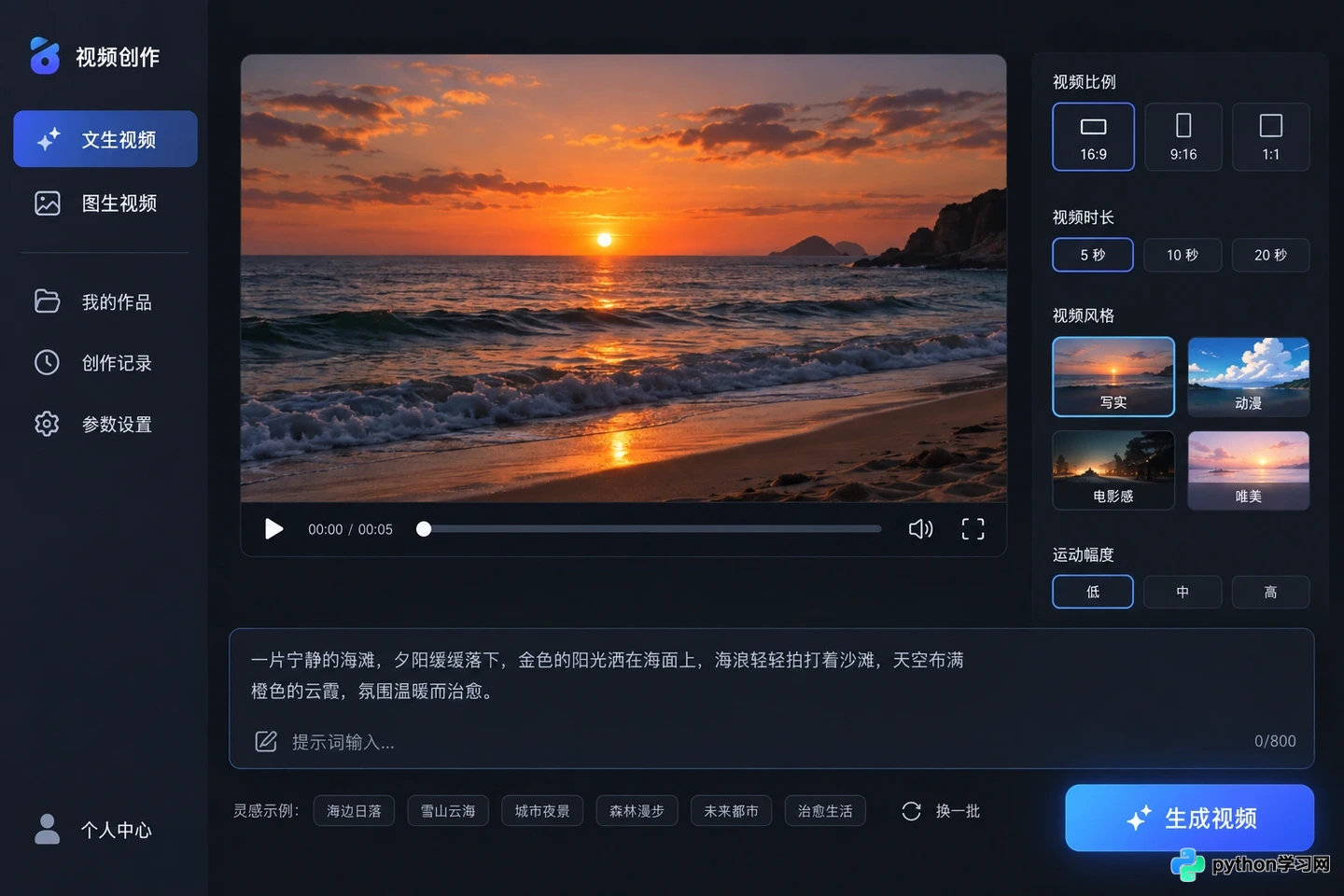This screenshot has width=1344, height=896.
Task: Select the 动漫 style thumbnail
Action: point(1249,376)
